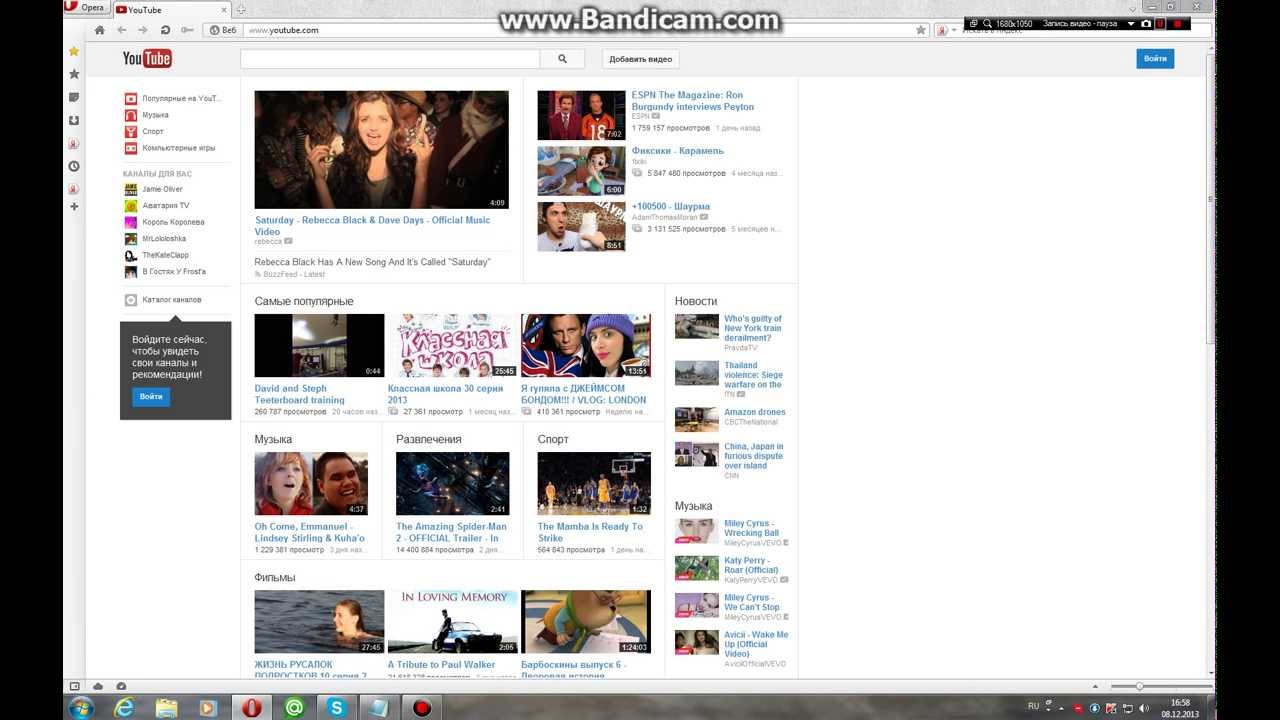Viewport: 1280px width, 720px height.
Task: Open The Mamba Is Ready To Strike link
Action: 590,532
